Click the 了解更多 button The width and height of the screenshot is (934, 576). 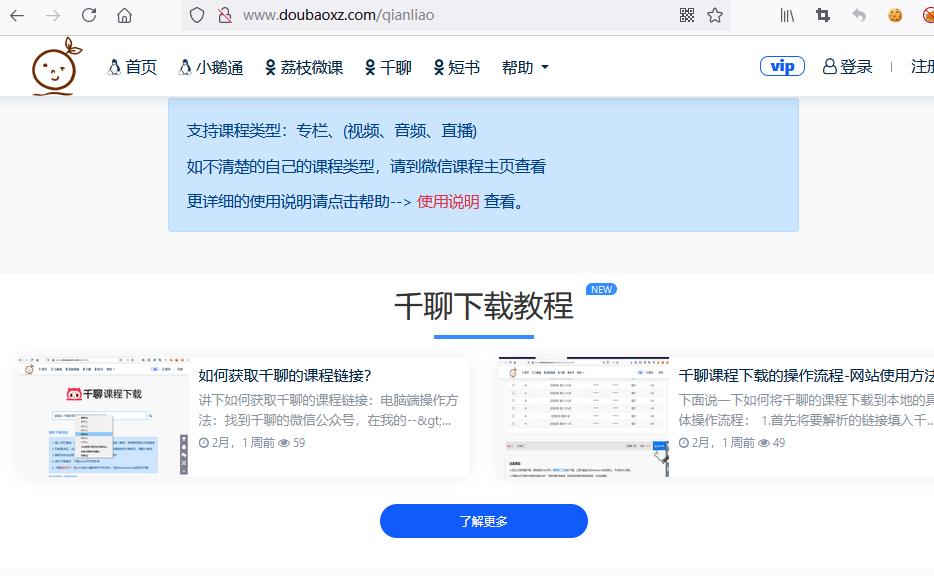(484, 521)
